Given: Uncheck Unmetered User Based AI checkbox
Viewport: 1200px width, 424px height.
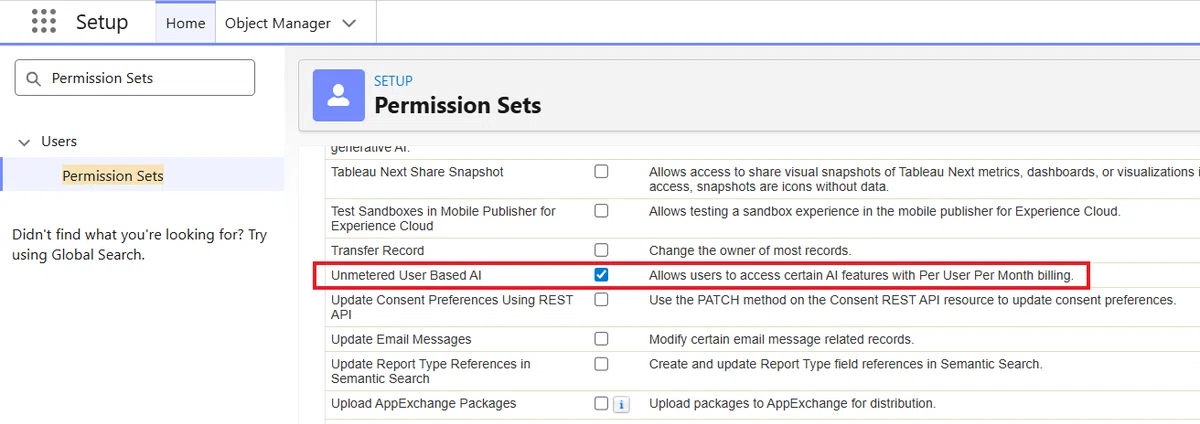Looking at the screenshot, I should [601, 274].
